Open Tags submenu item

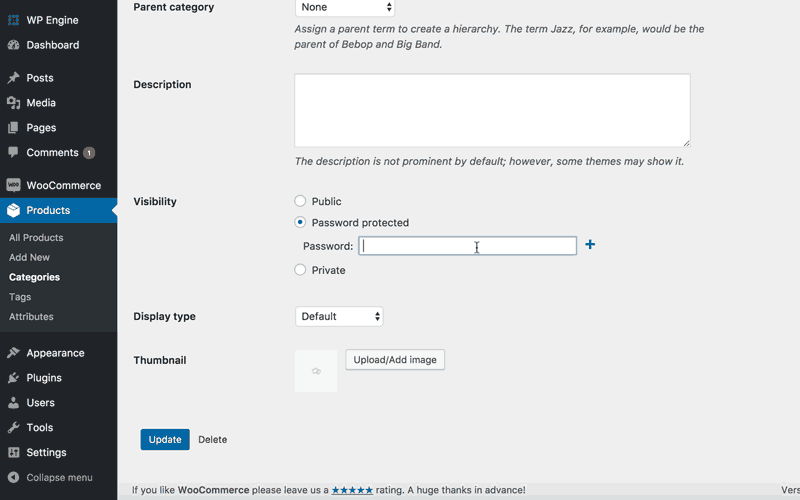[20, 297]
